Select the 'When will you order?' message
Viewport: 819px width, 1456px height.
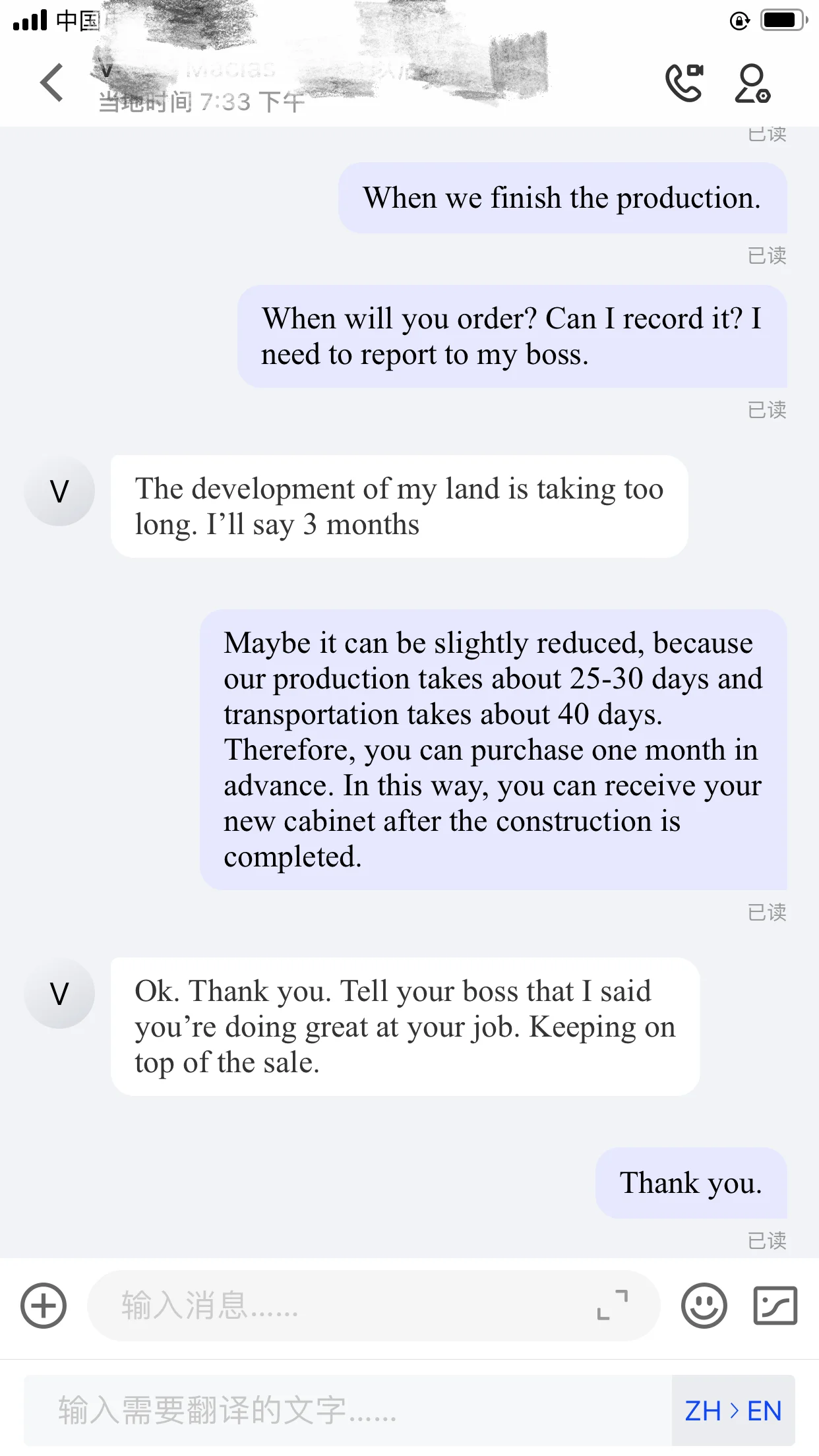pos(512,336)
